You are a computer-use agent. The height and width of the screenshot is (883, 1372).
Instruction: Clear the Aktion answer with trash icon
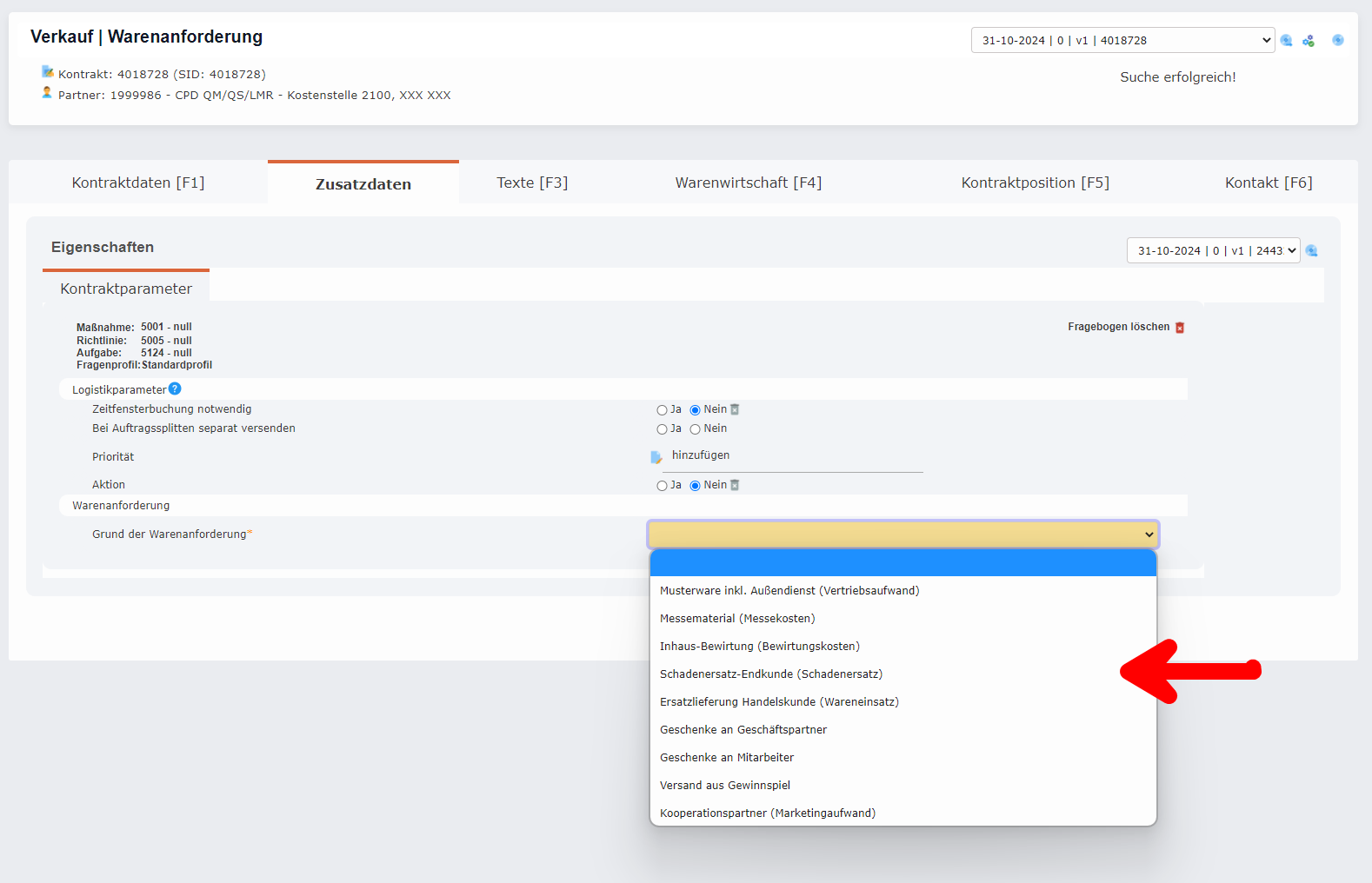[735, 485]
